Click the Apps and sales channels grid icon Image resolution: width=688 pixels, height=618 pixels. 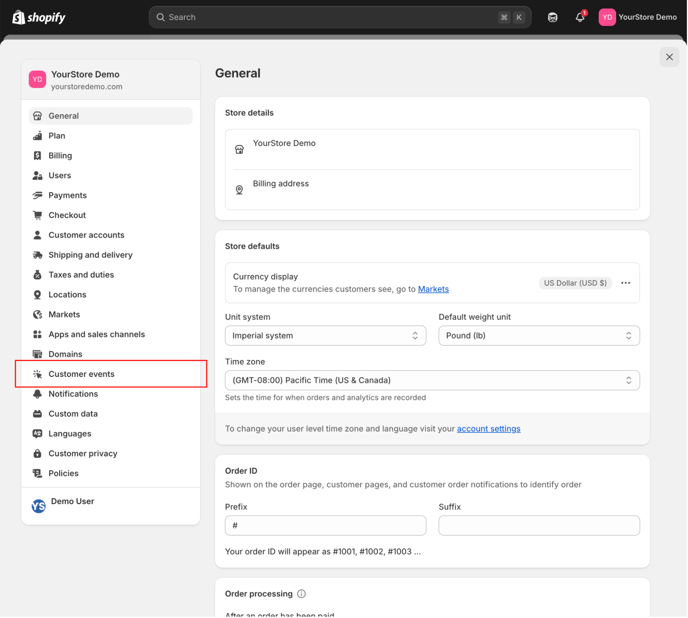(x=38, y=334)
